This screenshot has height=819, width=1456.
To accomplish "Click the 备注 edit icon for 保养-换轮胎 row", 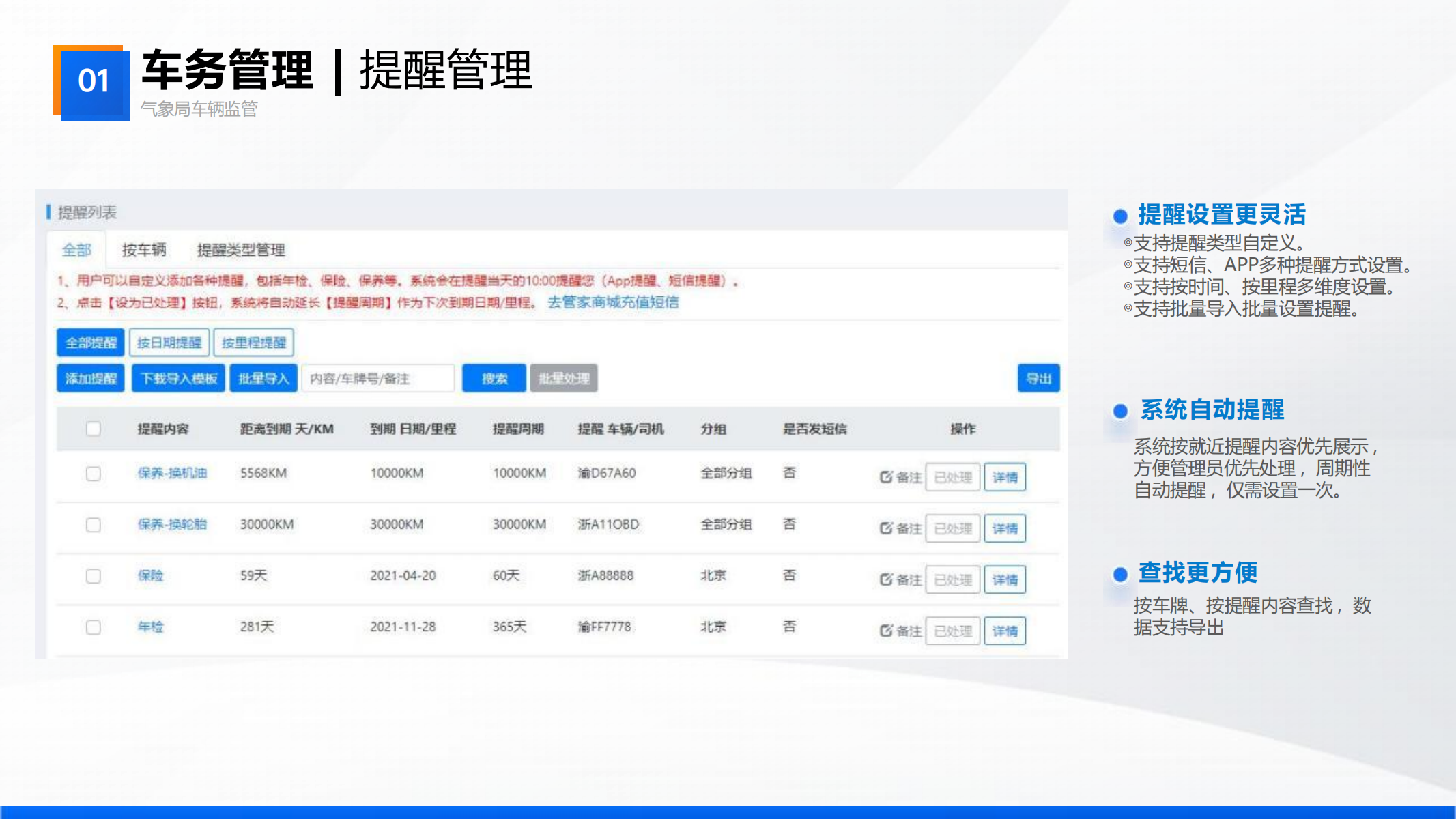I will pos(886,528).
